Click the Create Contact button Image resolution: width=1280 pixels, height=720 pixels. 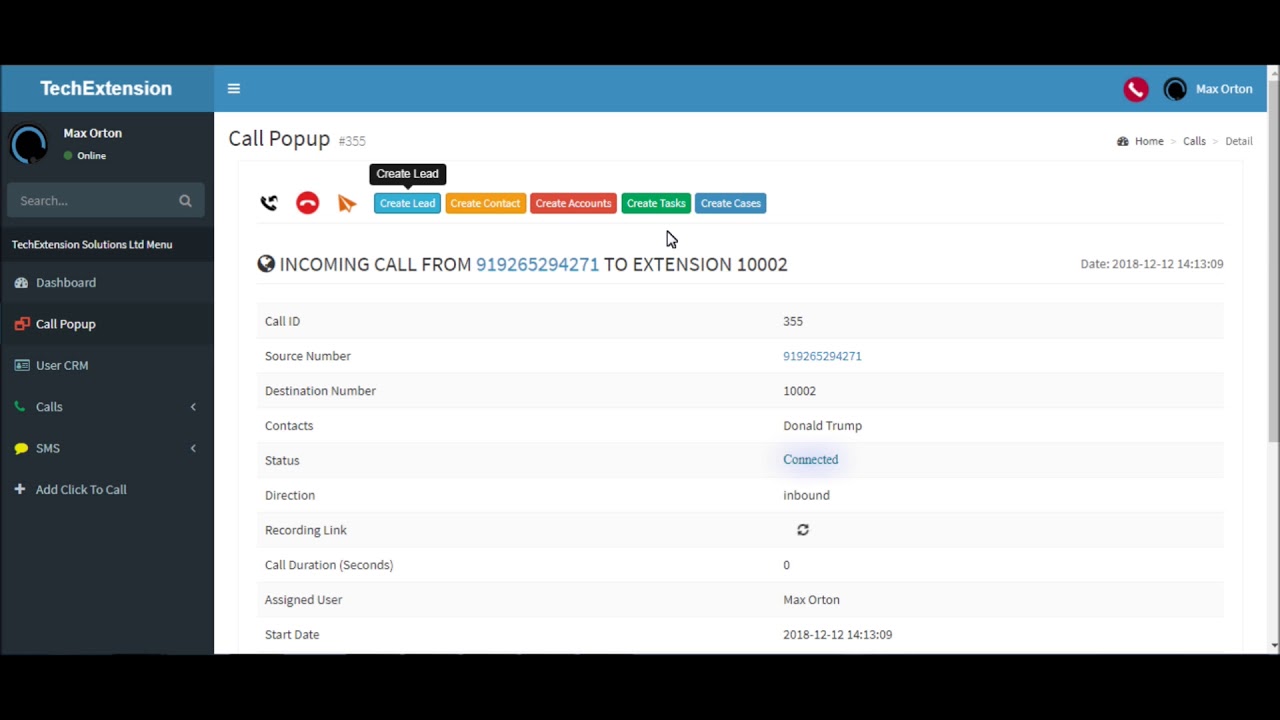[x=485, y=203]
